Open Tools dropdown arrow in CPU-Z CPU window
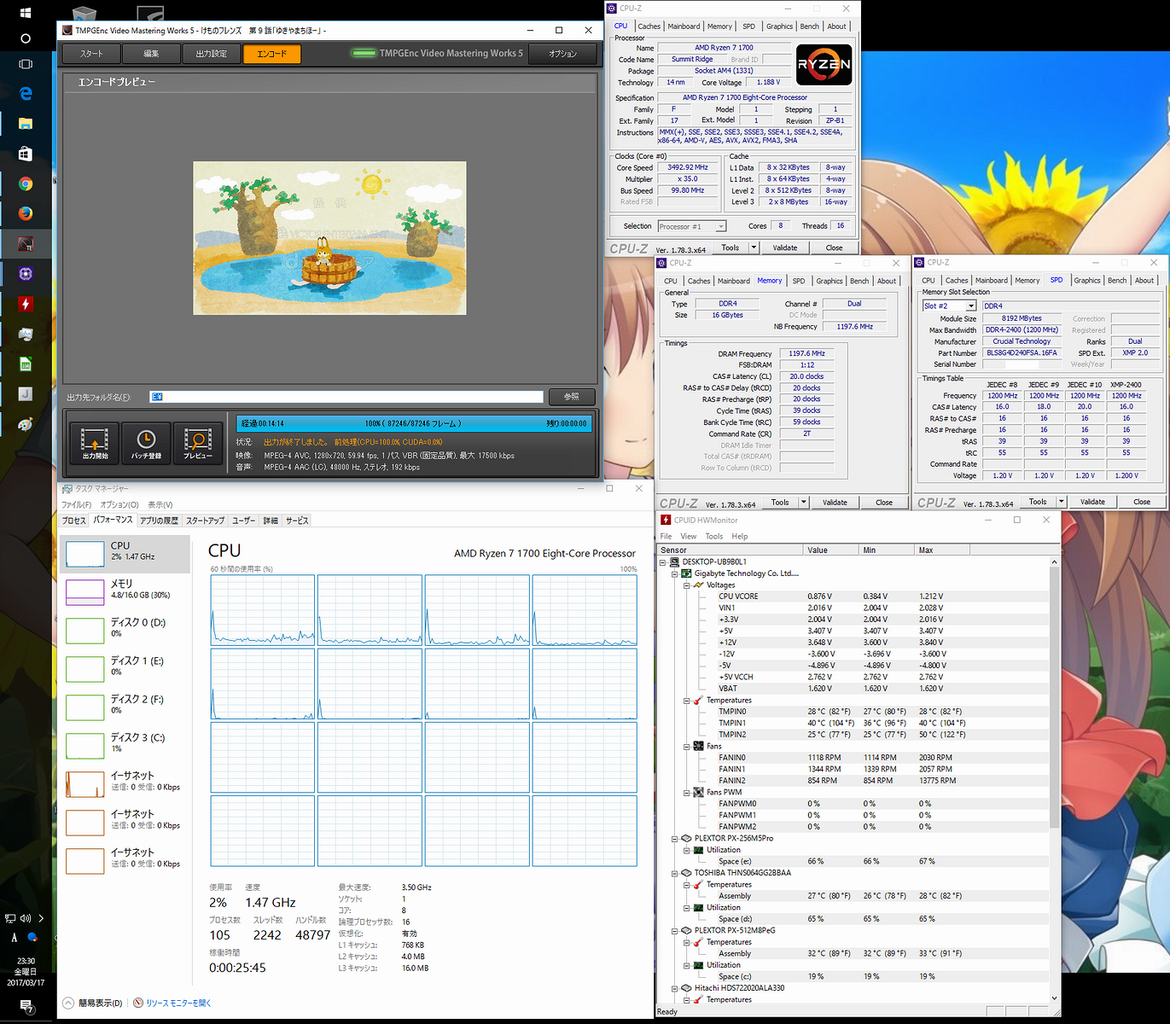 point(754,247)
